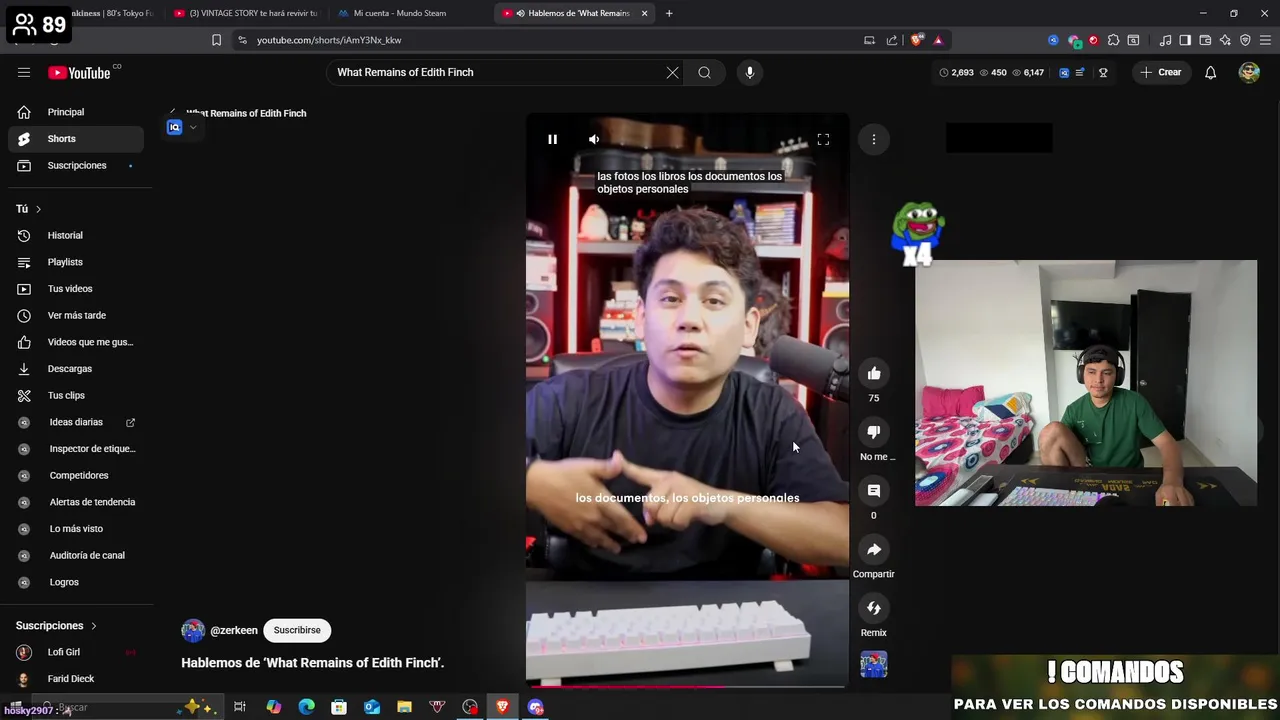Image resolution: width=1280 pixels, height=720 pixels.
Task: Open Historial in the sidebar
Action: [76, 235]
